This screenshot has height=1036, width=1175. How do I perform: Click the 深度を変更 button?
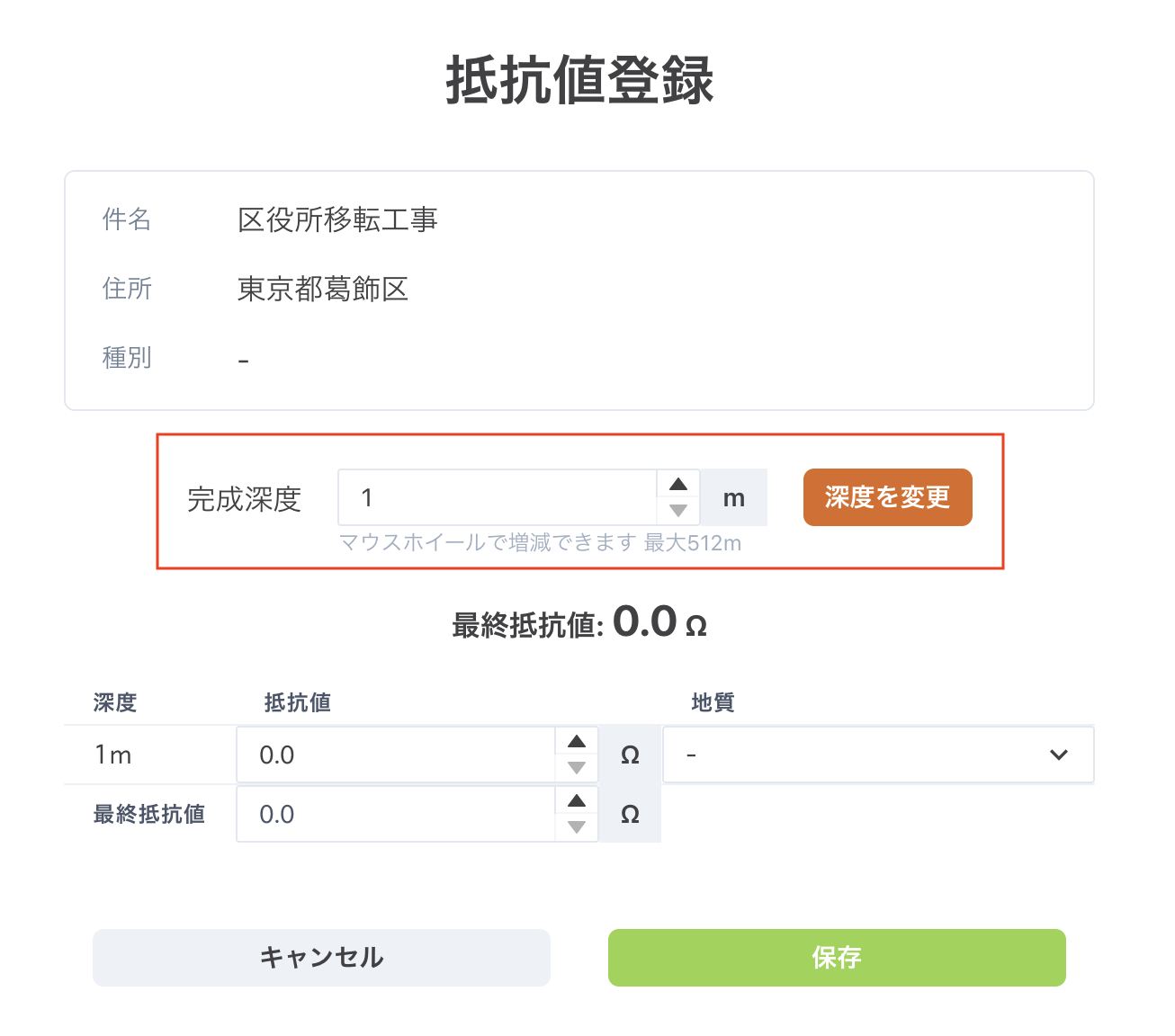(x=887, y=497)
